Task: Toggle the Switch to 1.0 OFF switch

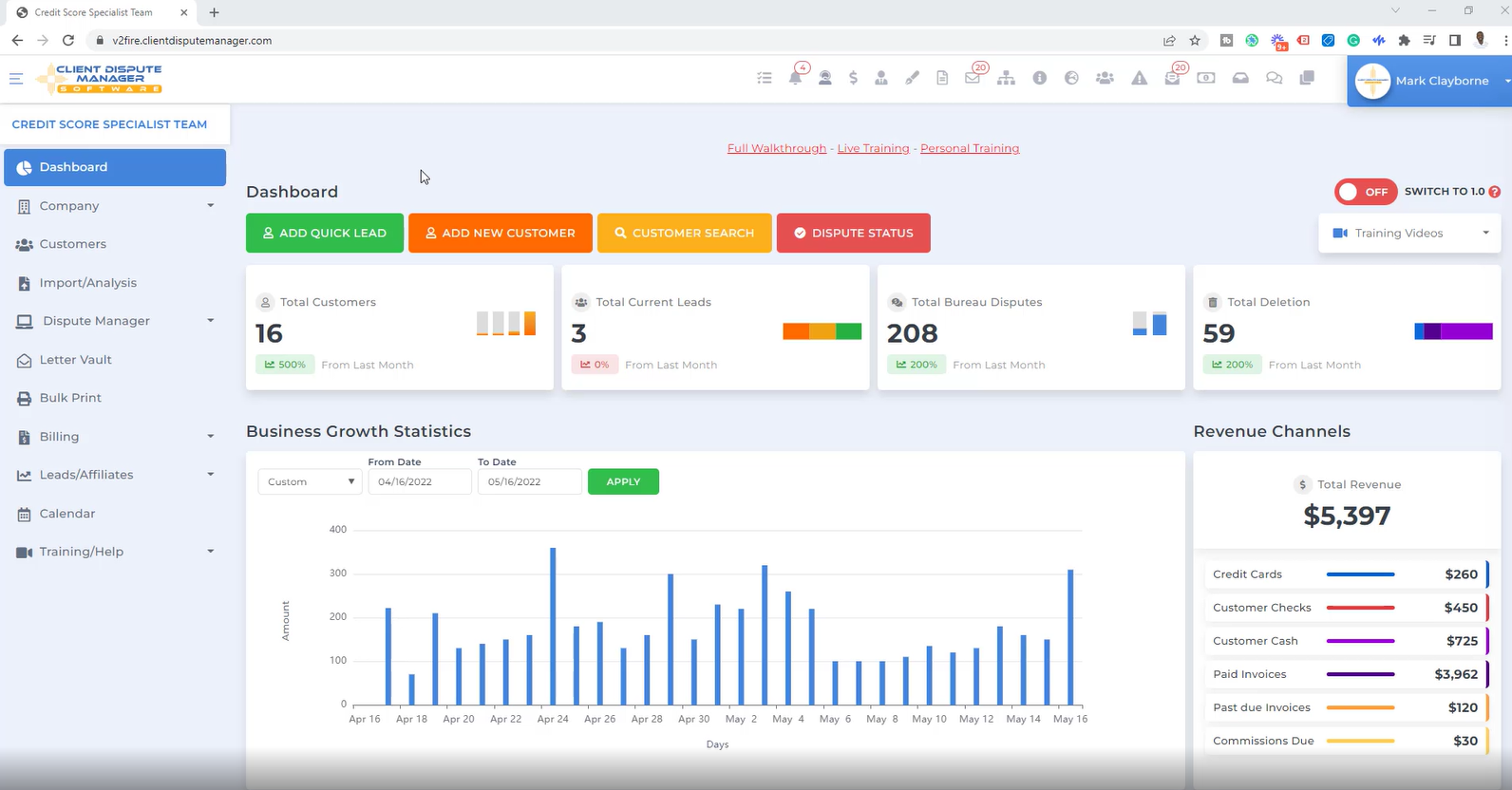Action: [1365, 192]
